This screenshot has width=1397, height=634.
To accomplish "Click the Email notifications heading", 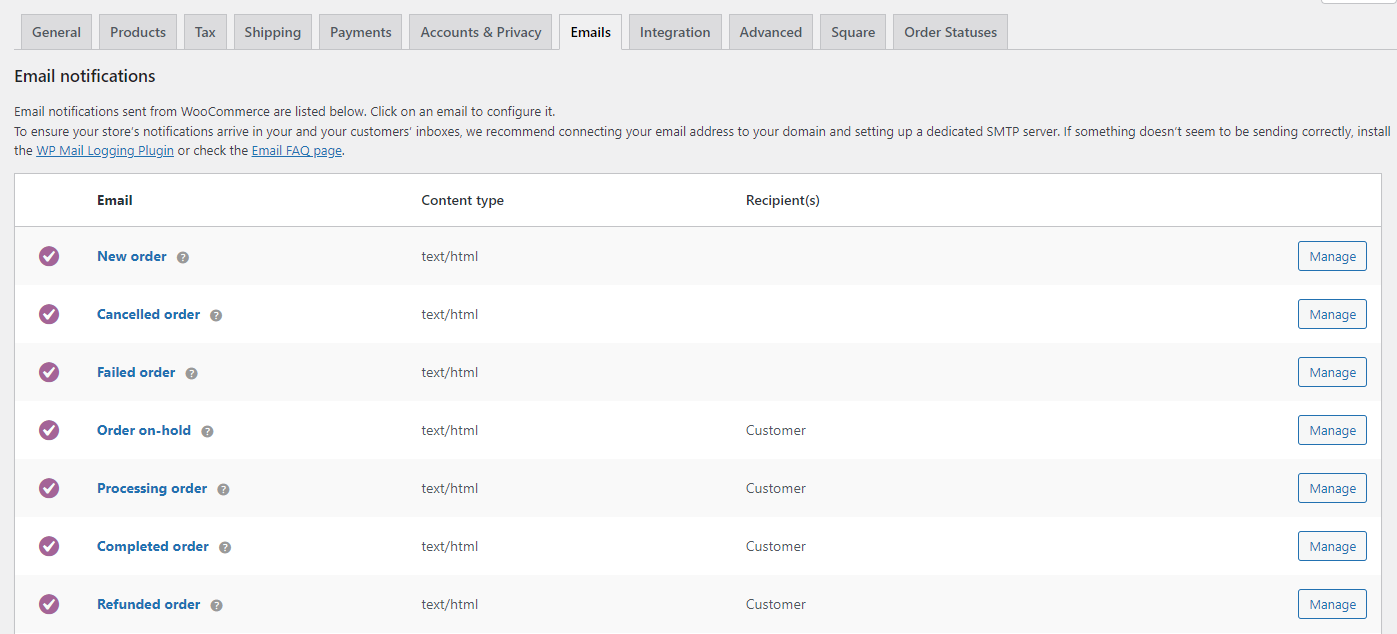I will [x=85, y=76].
